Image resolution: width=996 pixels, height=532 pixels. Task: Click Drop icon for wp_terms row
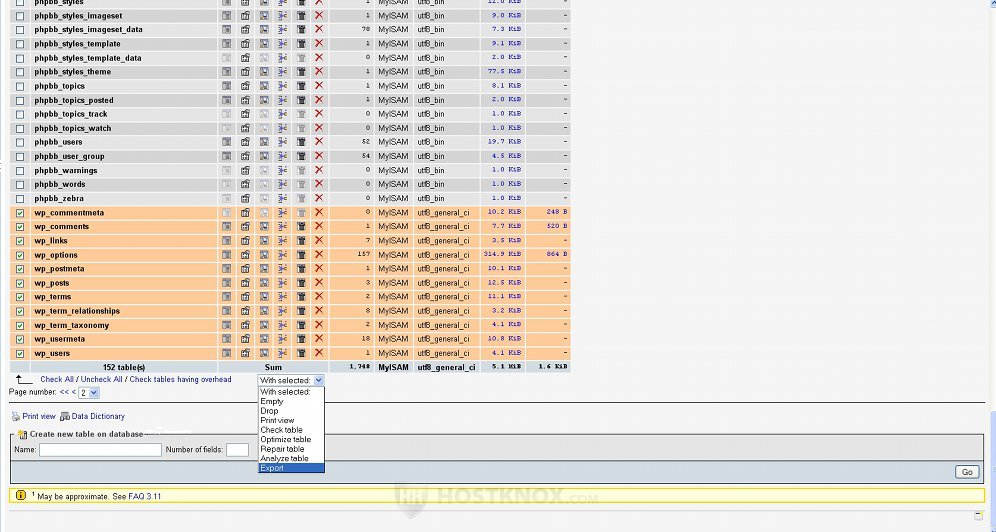319,296
